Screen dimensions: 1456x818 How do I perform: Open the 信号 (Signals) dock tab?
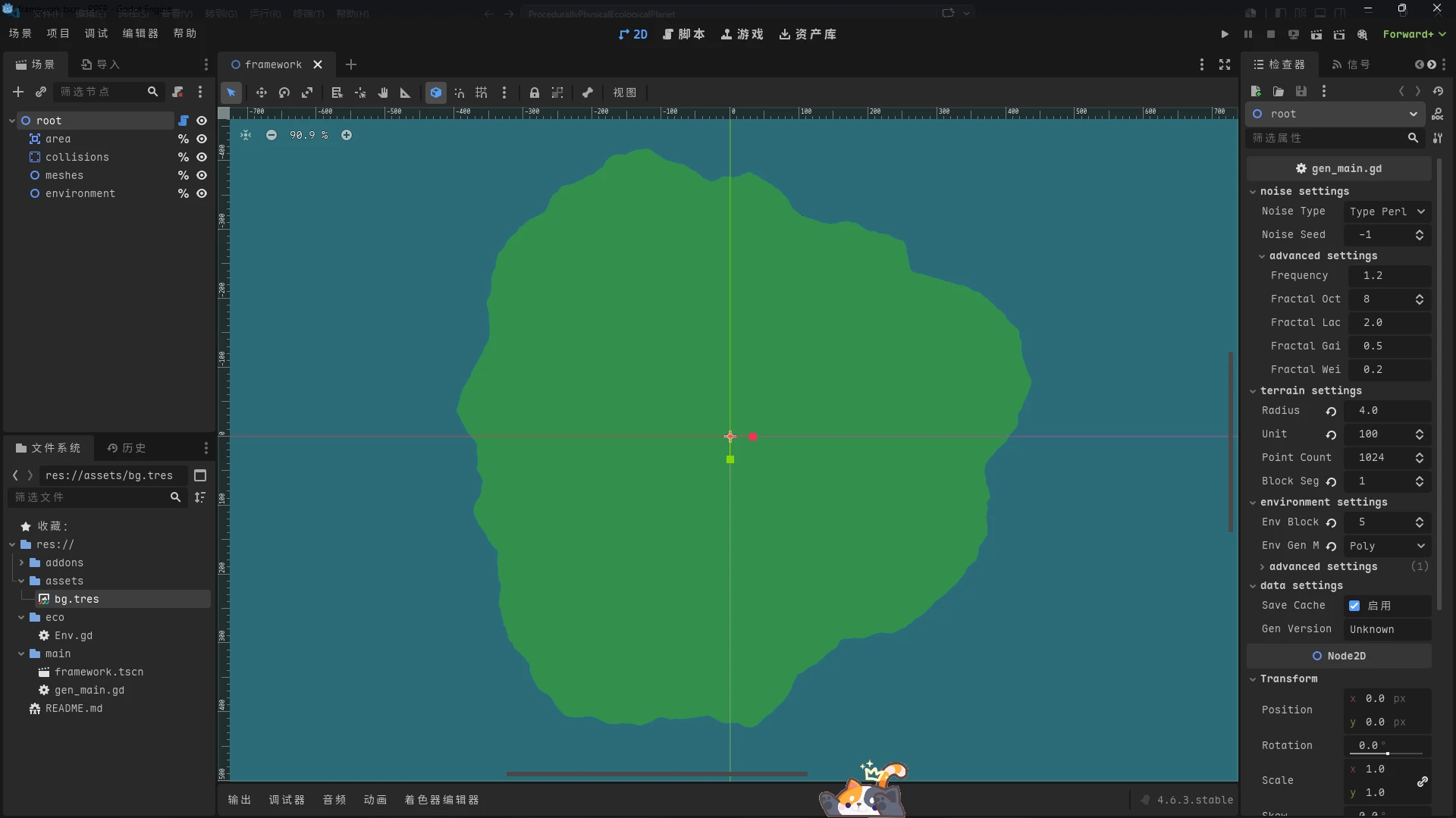[1351, 64]
